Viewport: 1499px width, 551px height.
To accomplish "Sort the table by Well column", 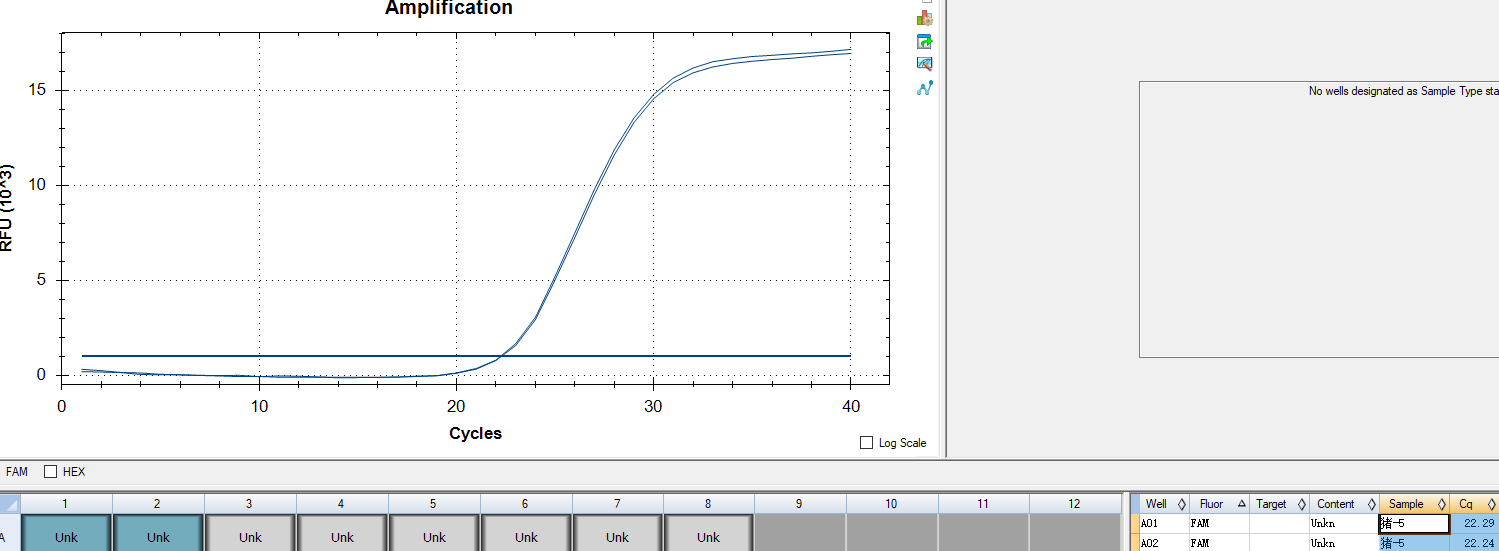I will (1164, 504).
